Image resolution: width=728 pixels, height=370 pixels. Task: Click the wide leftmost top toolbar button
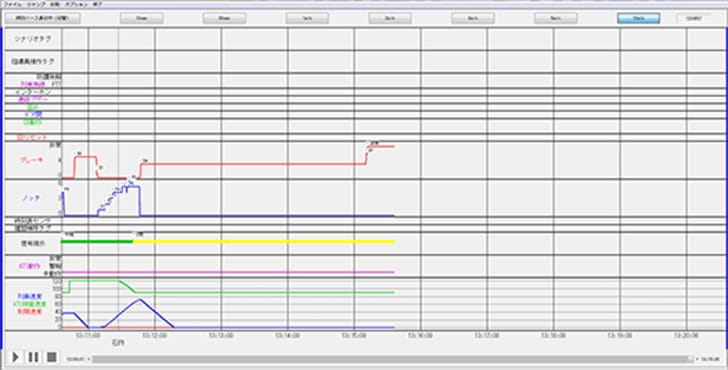(43, 18)
